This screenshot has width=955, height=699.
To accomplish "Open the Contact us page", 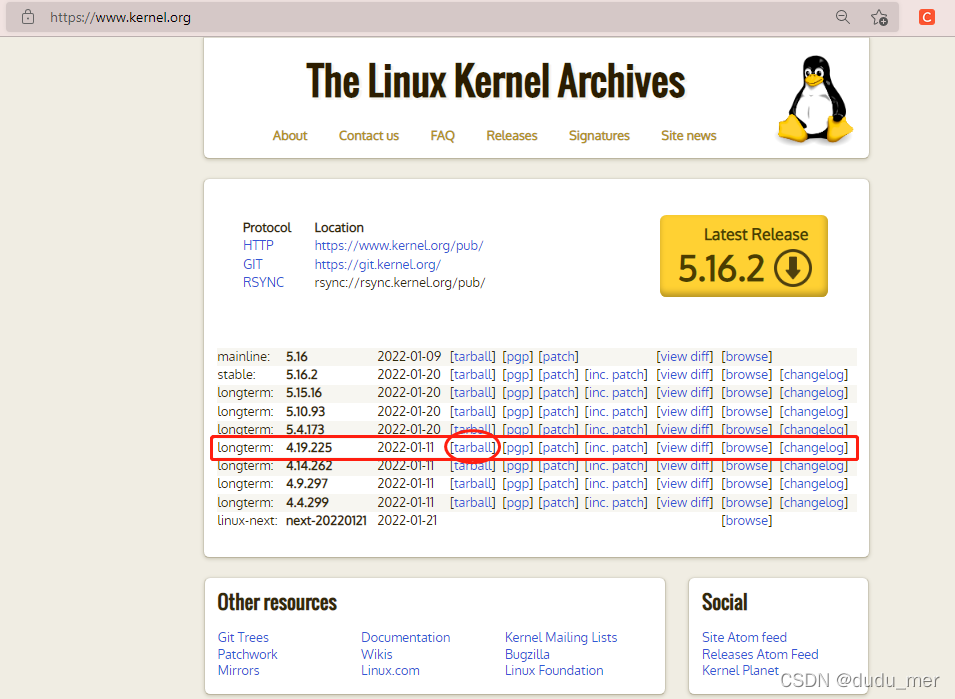I will coord(368,136).
